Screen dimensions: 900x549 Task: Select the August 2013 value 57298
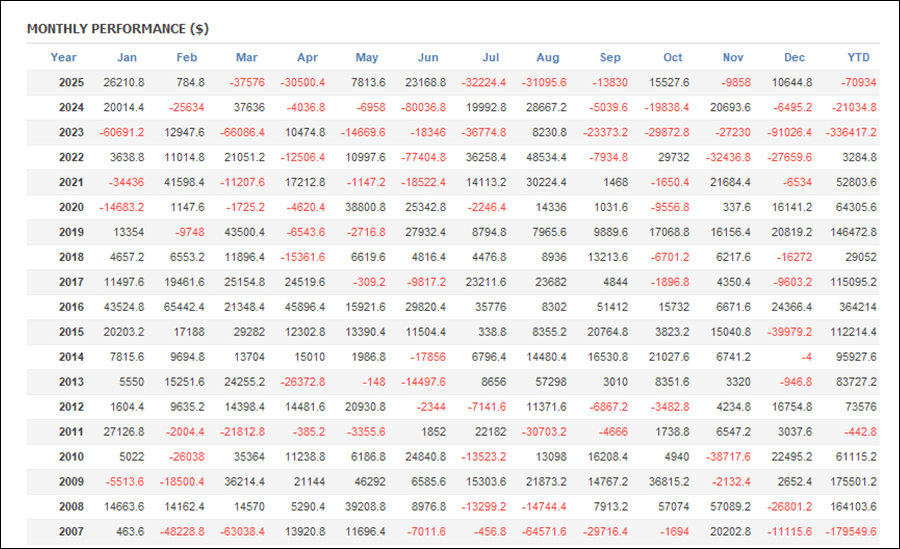tap(551, 382)
